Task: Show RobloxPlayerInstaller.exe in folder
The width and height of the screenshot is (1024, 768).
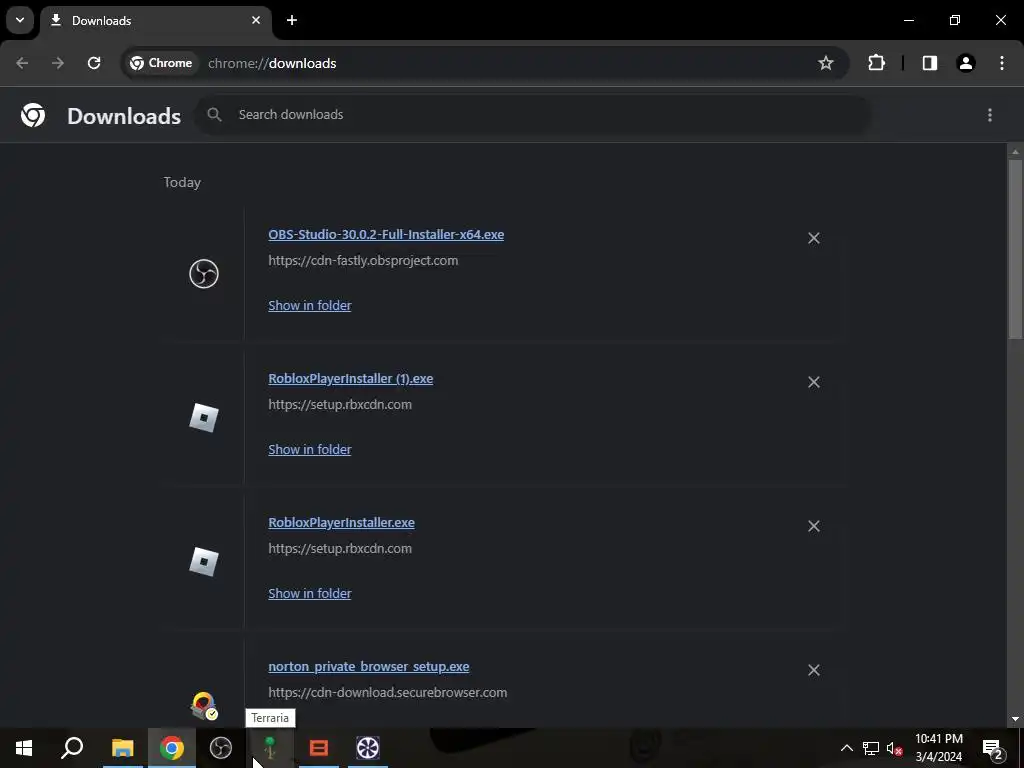Action: click(x=310, y=594)
